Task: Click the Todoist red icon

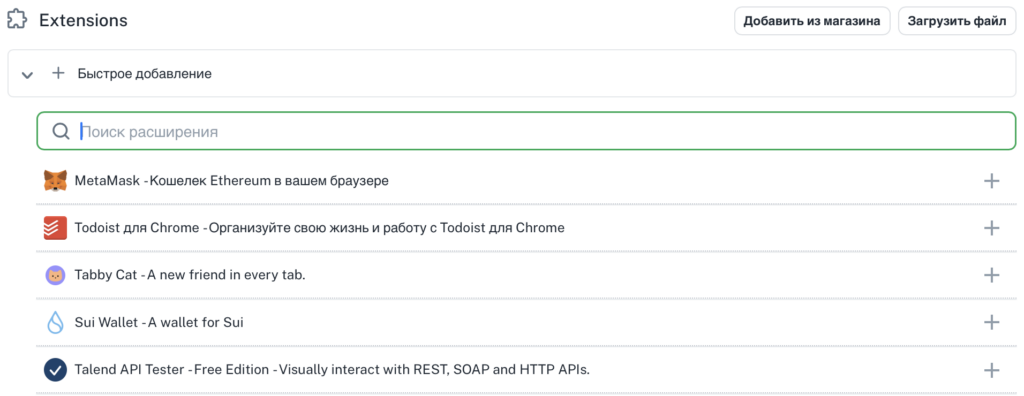Action: (56, 228)
